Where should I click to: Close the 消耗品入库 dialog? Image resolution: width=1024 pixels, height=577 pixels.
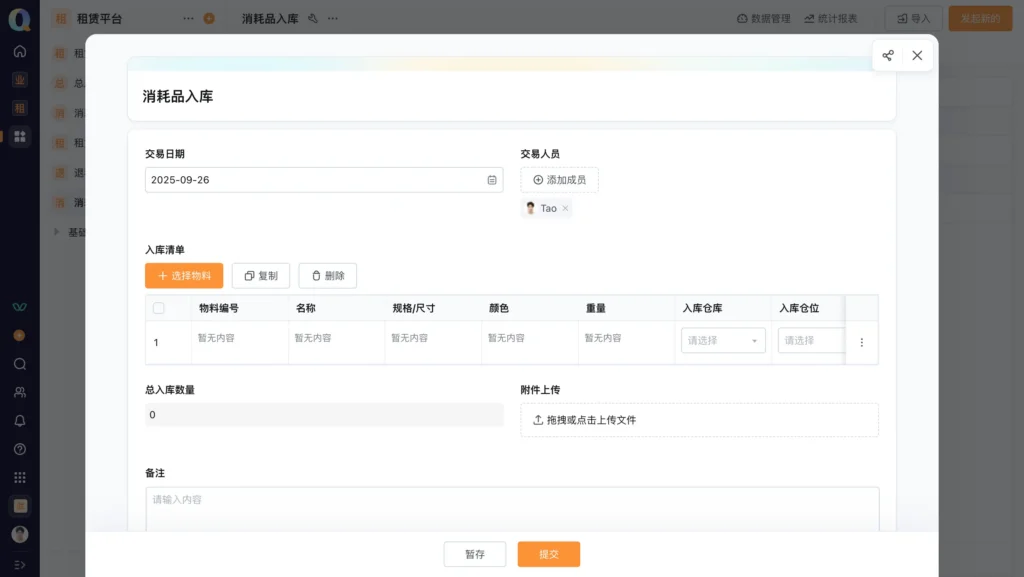point(917,56)
